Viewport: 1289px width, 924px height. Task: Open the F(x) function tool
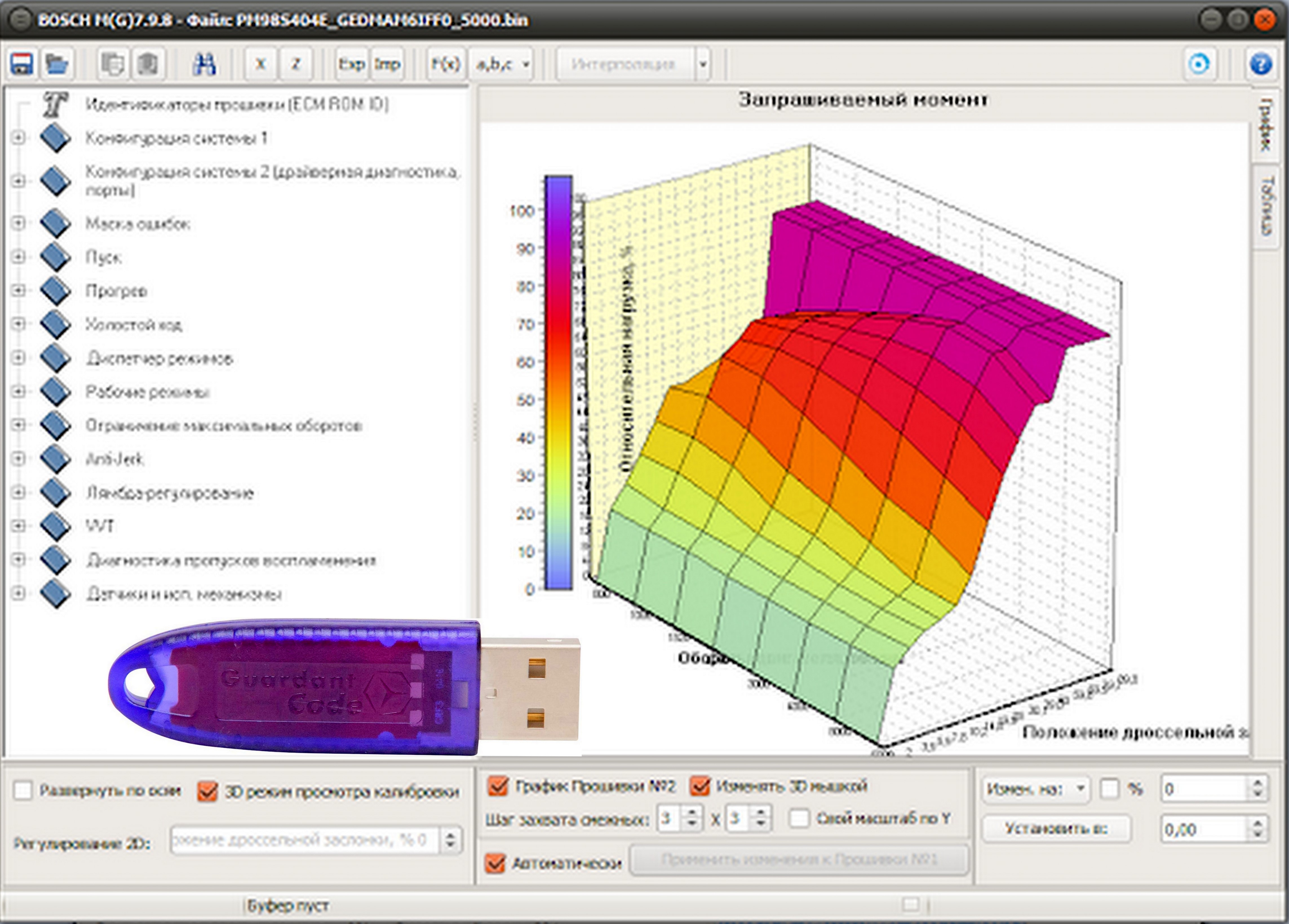(x=445, y=64)
